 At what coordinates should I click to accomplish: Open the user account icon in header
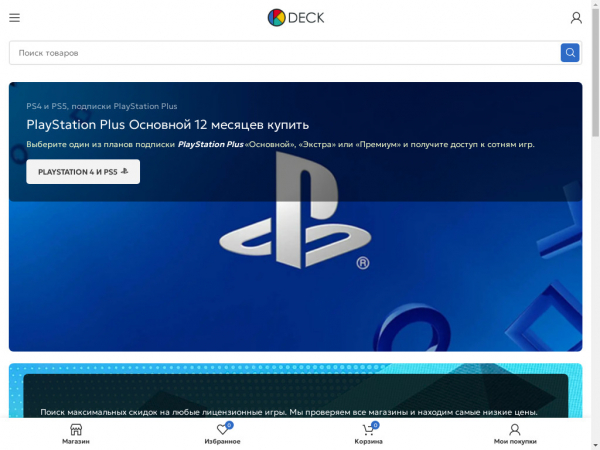coord(576,17)
